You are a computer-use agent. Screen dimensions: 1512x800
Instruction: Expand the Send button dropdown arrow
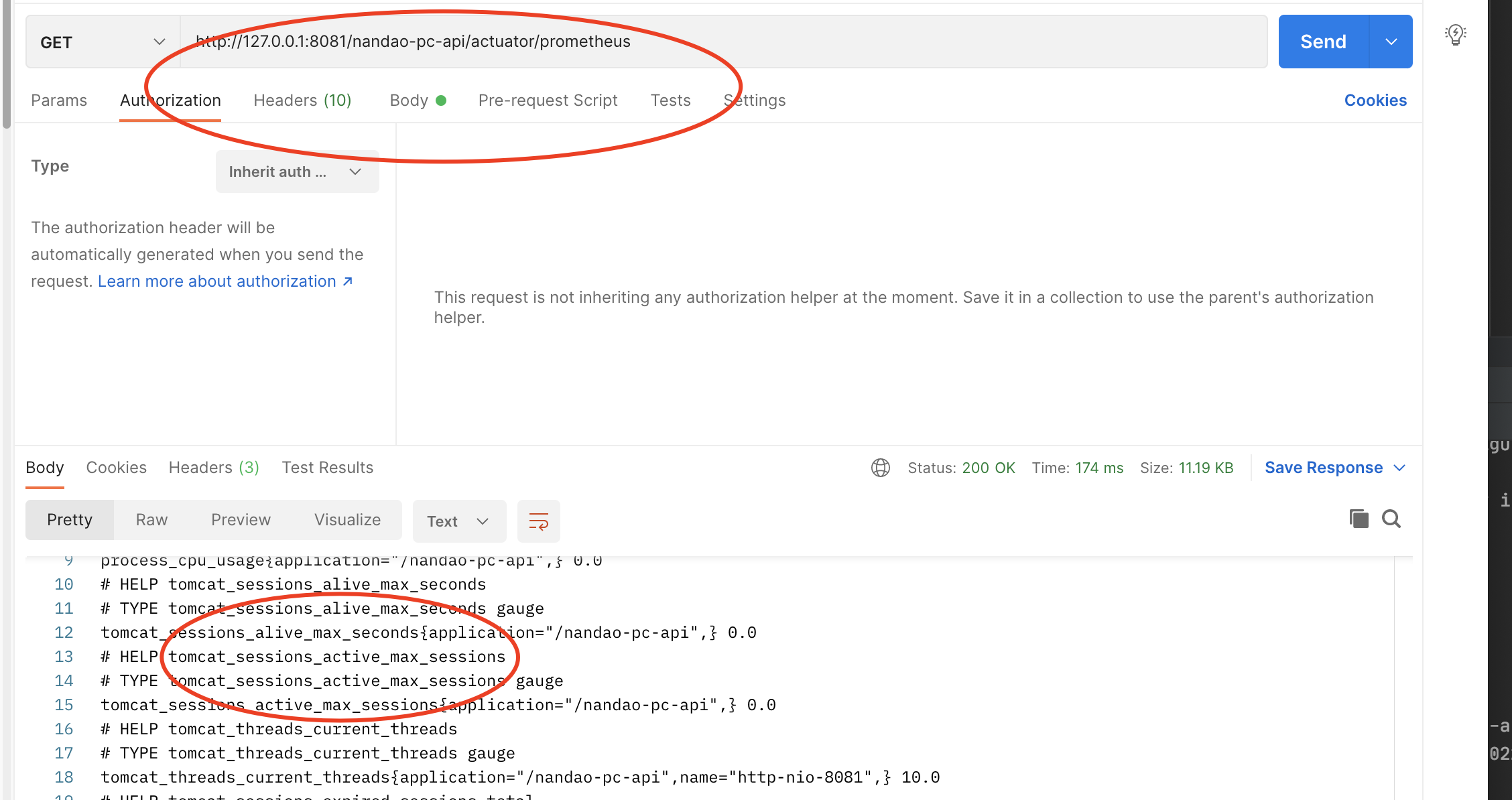tap(1390, 41)
